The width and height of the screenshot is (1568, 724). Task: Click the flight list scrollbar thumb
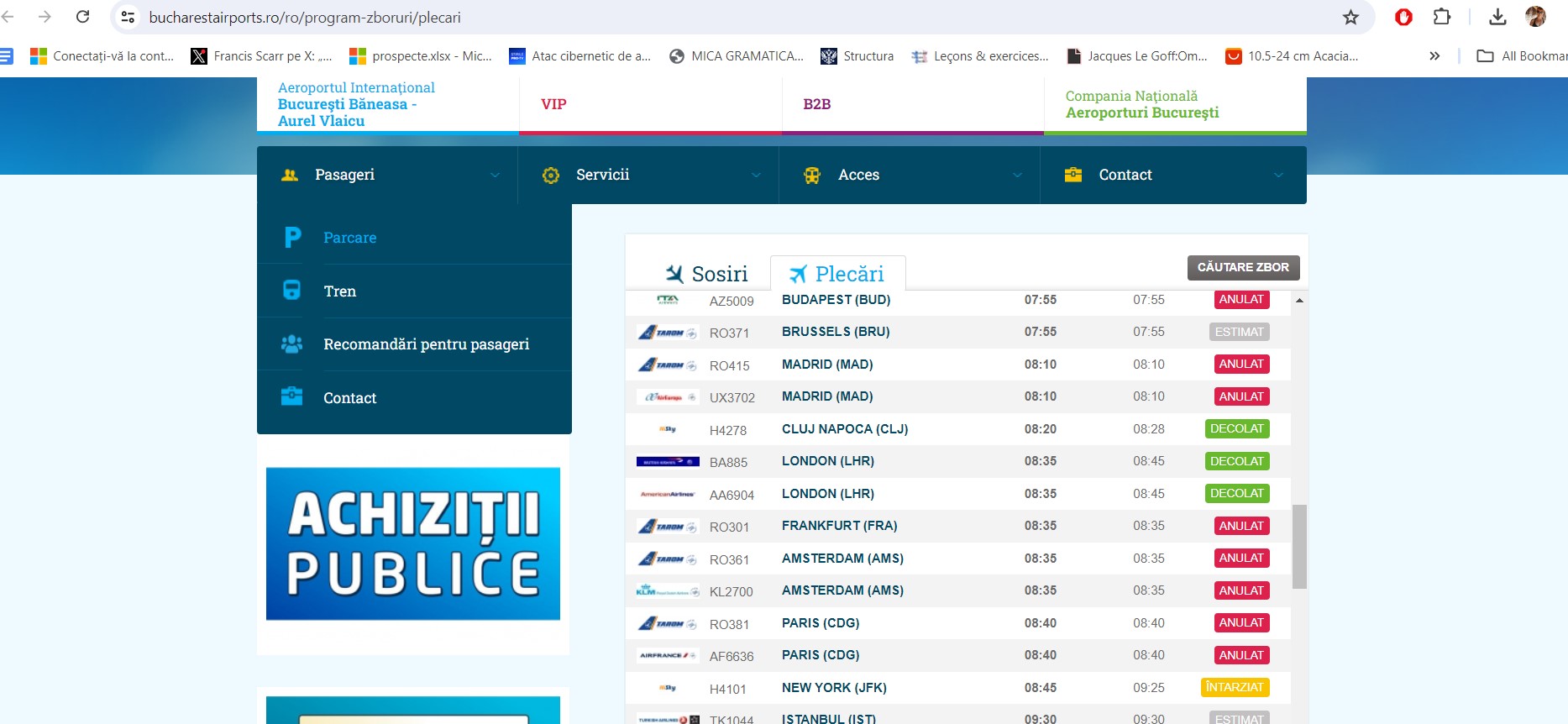click(1299, 546)
